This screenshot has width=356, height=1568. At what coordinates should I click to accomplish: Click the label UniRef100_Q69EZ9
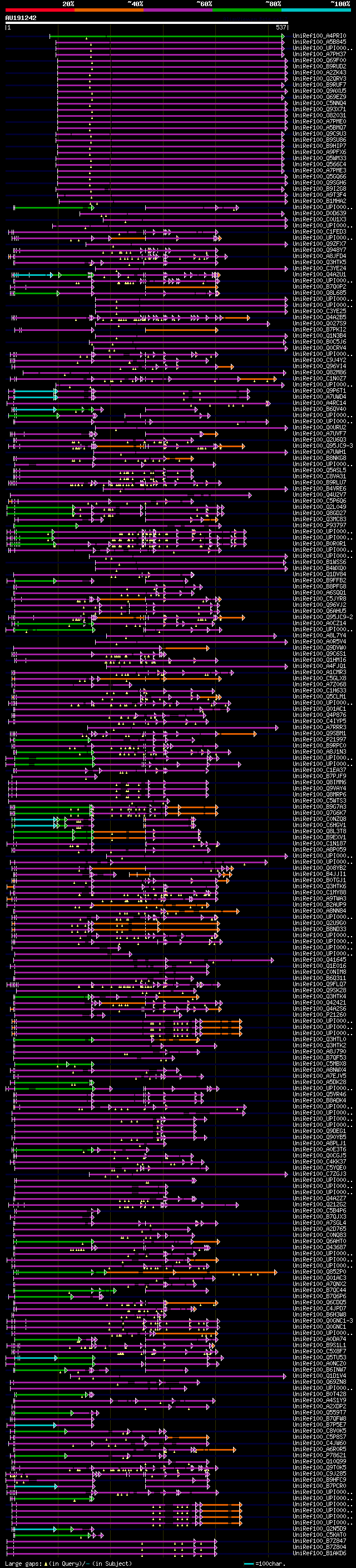point(319,97)
